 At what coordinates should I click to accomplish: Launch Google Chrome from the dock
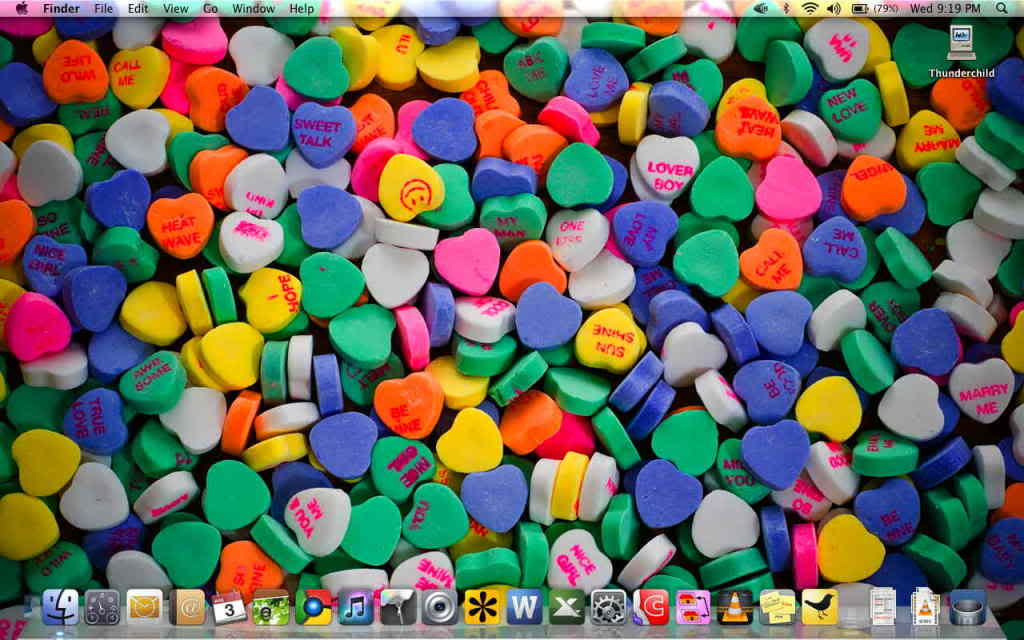tap(313, 607)
